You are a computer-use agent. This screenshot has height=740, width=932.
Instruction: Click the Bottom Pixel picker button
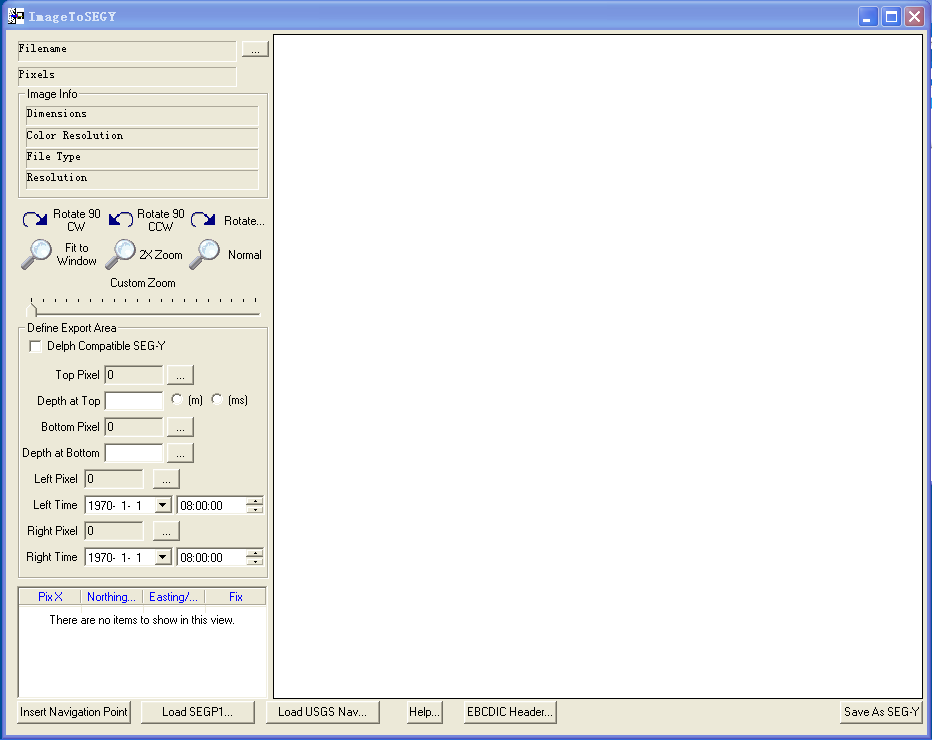click(x=180, y=427)
